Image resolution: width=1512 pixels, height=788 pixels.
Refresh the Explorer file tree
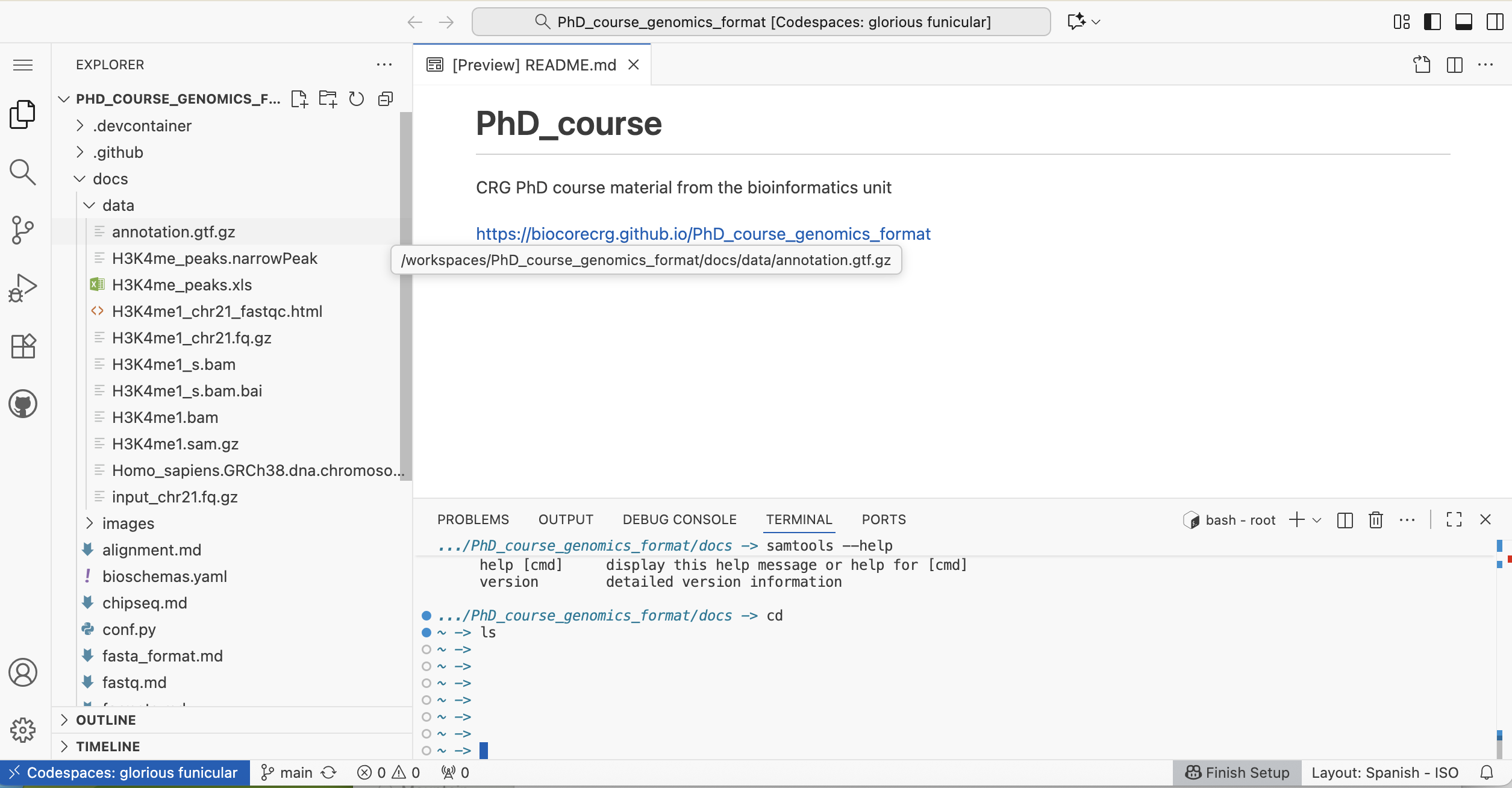point(357,99)
